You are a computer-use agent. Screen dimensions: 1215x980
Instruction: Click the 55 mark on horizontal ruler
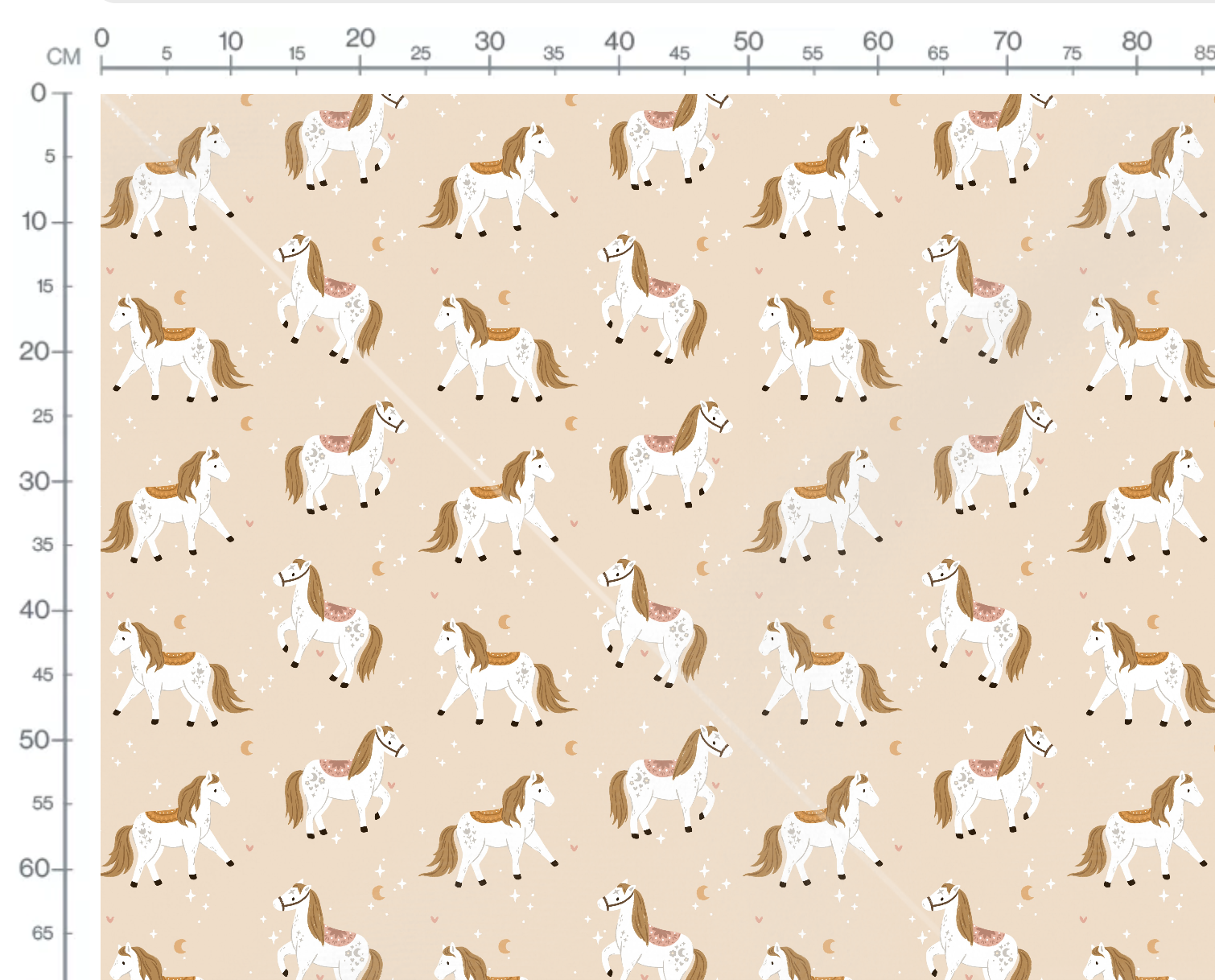click(813, 53)
